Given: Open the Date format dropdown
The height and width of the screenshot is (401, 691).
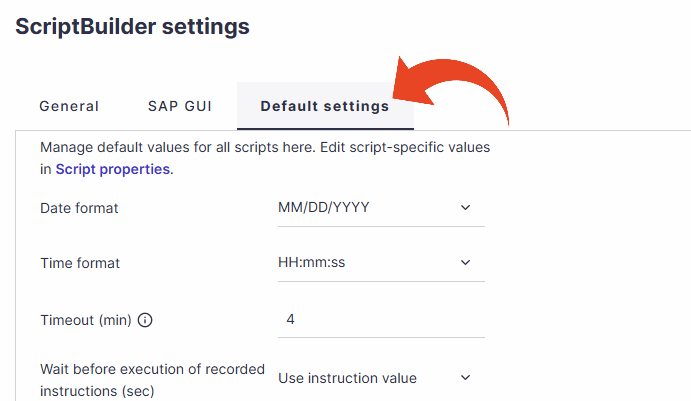Looking at the screenshot, I should pos(381,208).
